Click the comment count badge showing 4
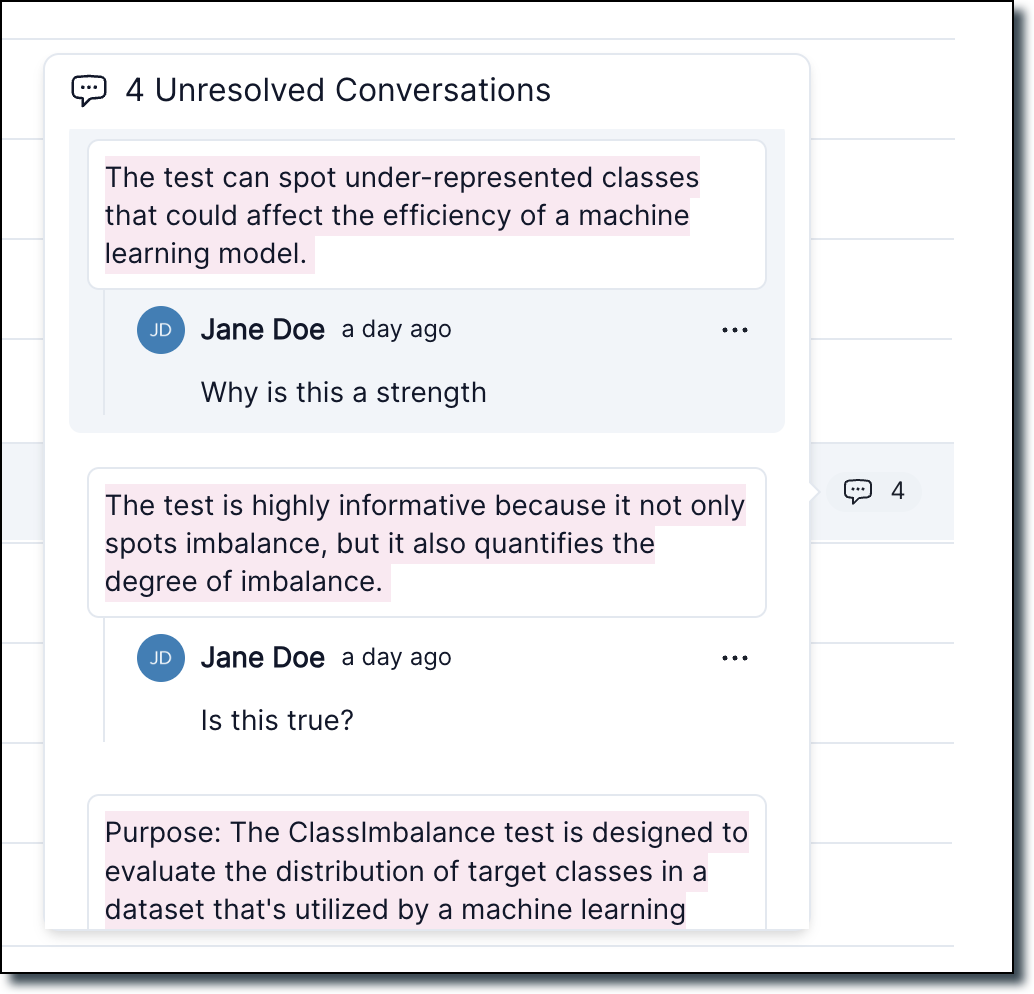Screen dimensions: 1034x994 coord(873,491)
